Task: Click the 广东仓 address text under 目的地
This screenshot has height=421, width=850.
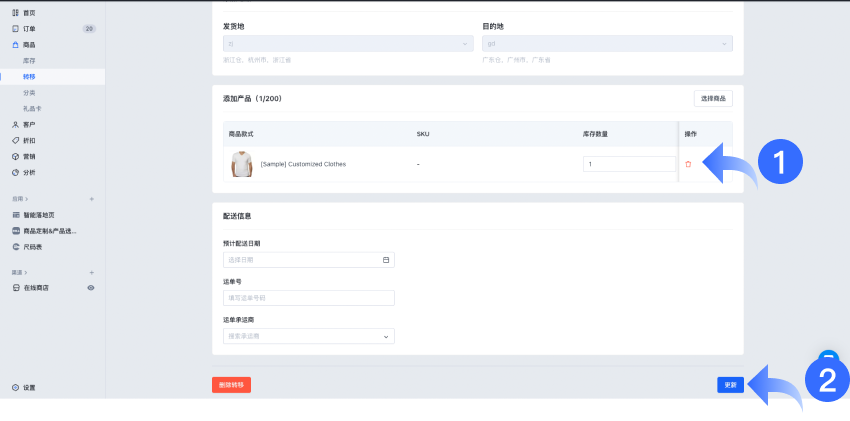Action: tap(516, 60)
